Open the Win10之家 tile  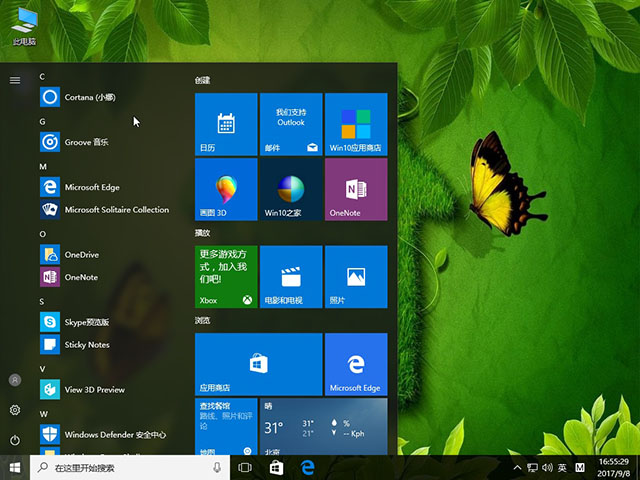coord(291,189)
